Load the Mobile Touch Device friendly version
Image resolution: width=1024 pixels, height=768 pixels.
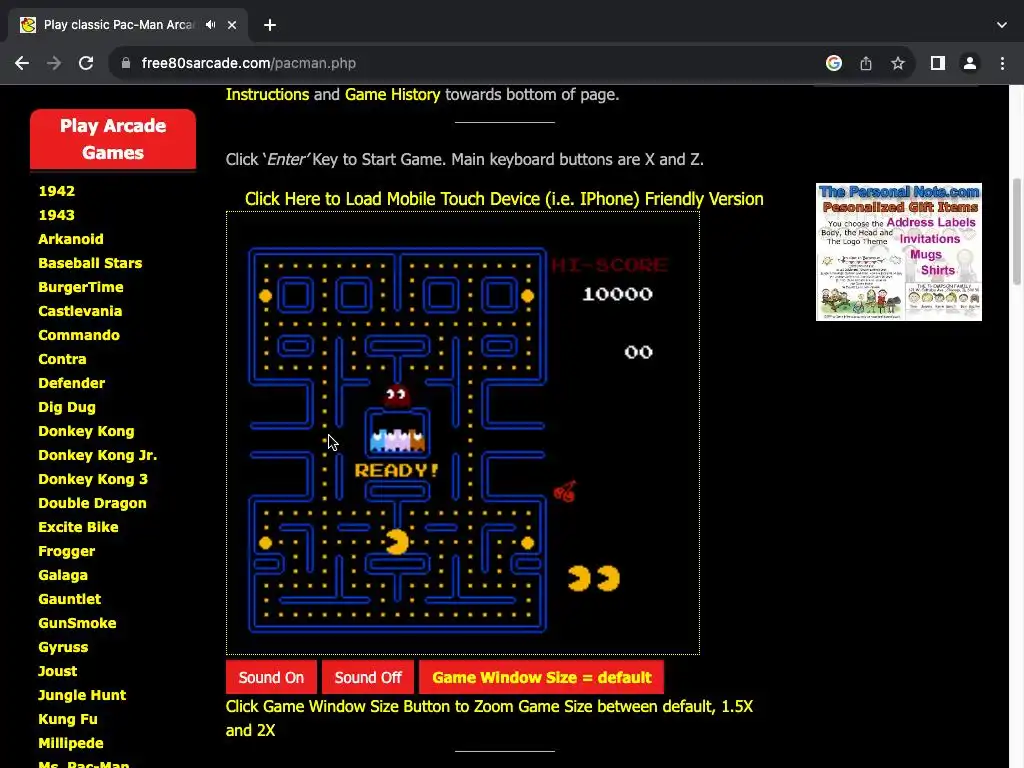pos(504,199)
